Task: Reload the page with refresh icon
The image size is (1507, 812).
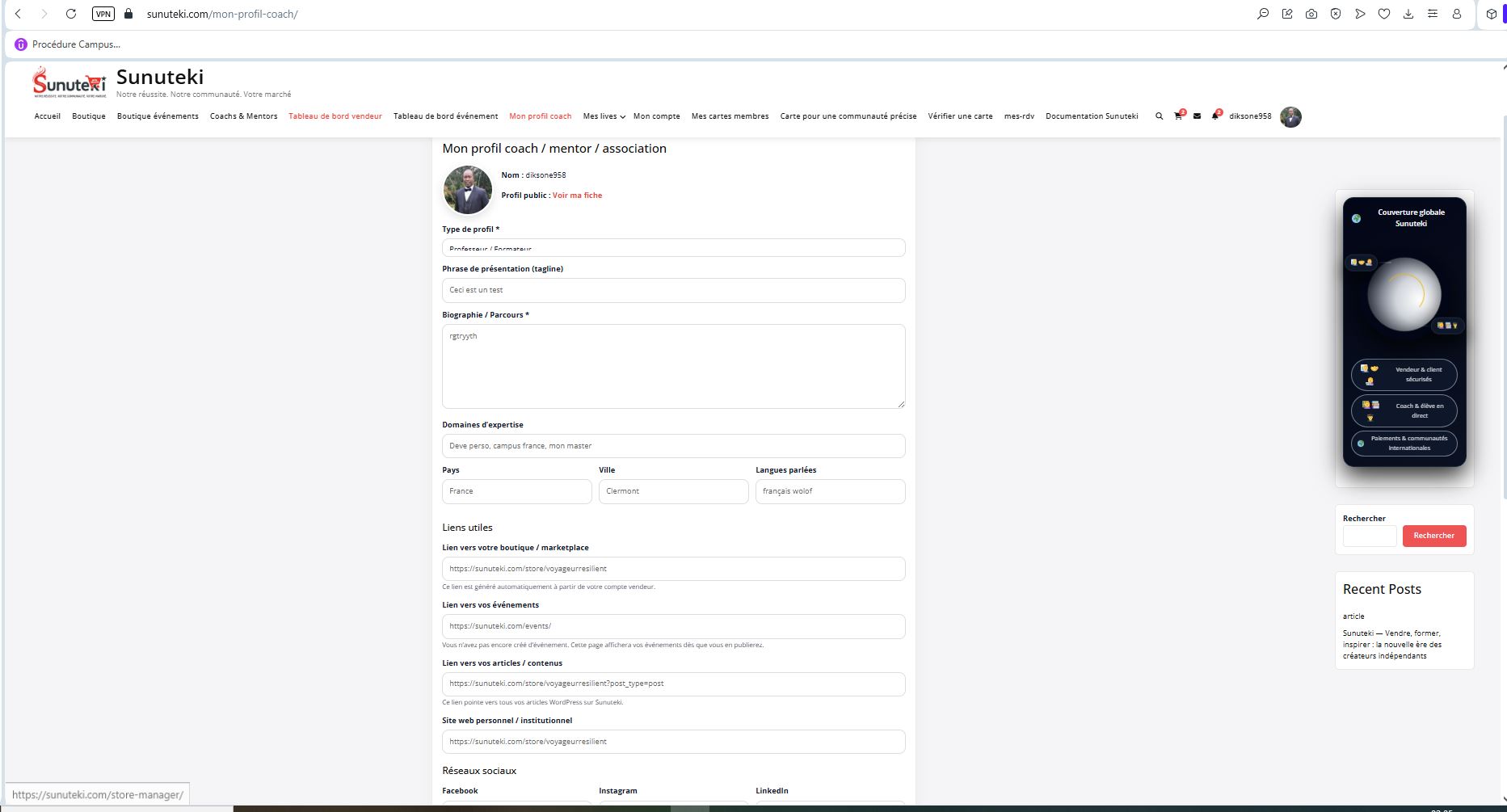Action: click(71, 14)
